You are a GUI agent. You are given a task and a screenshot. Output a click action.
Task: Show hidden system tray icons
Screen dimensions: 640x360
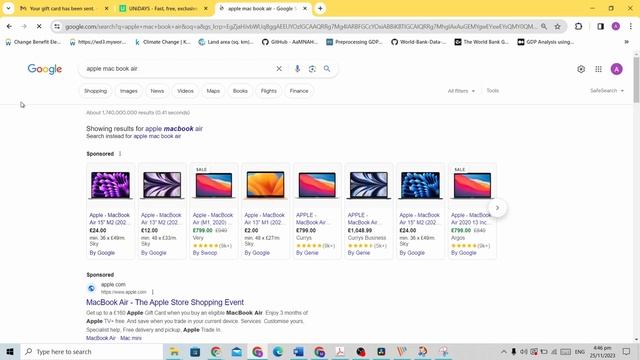(x=504, y=351)
